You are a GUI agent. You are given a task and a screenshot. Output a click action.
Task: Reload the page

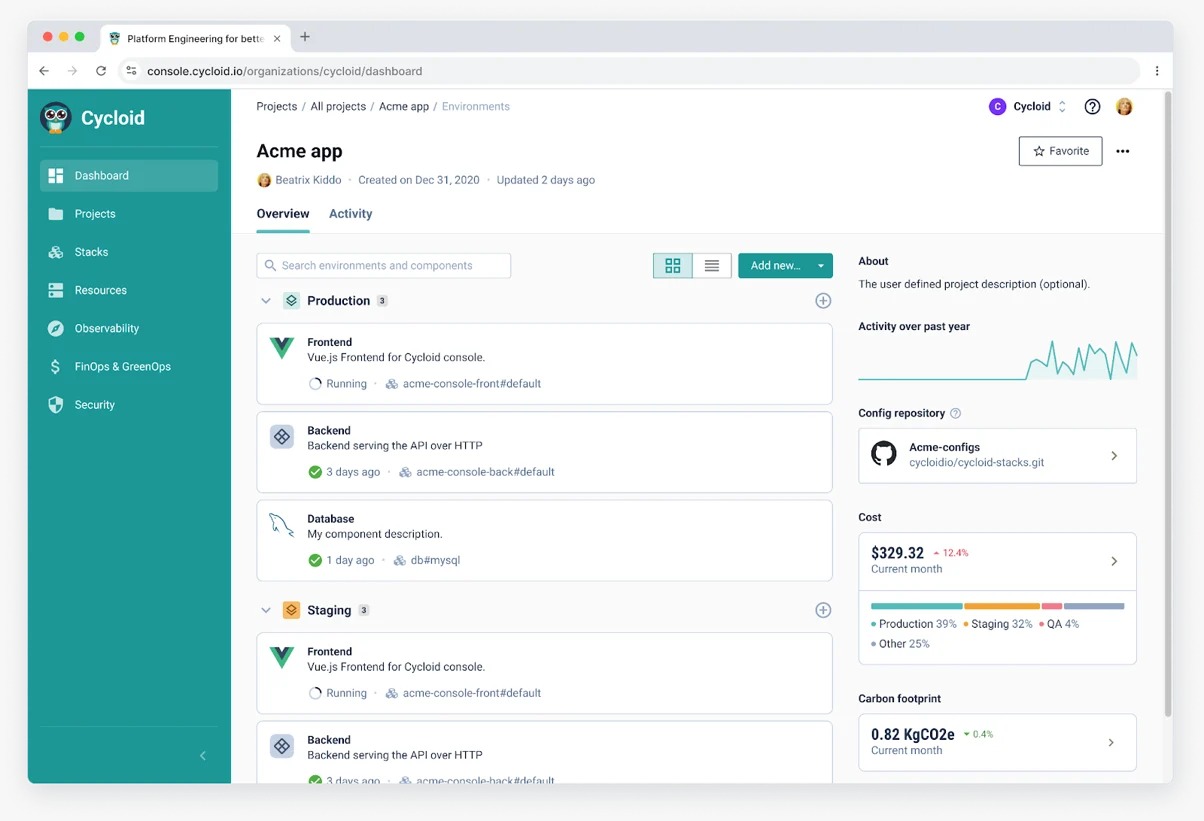101,71
